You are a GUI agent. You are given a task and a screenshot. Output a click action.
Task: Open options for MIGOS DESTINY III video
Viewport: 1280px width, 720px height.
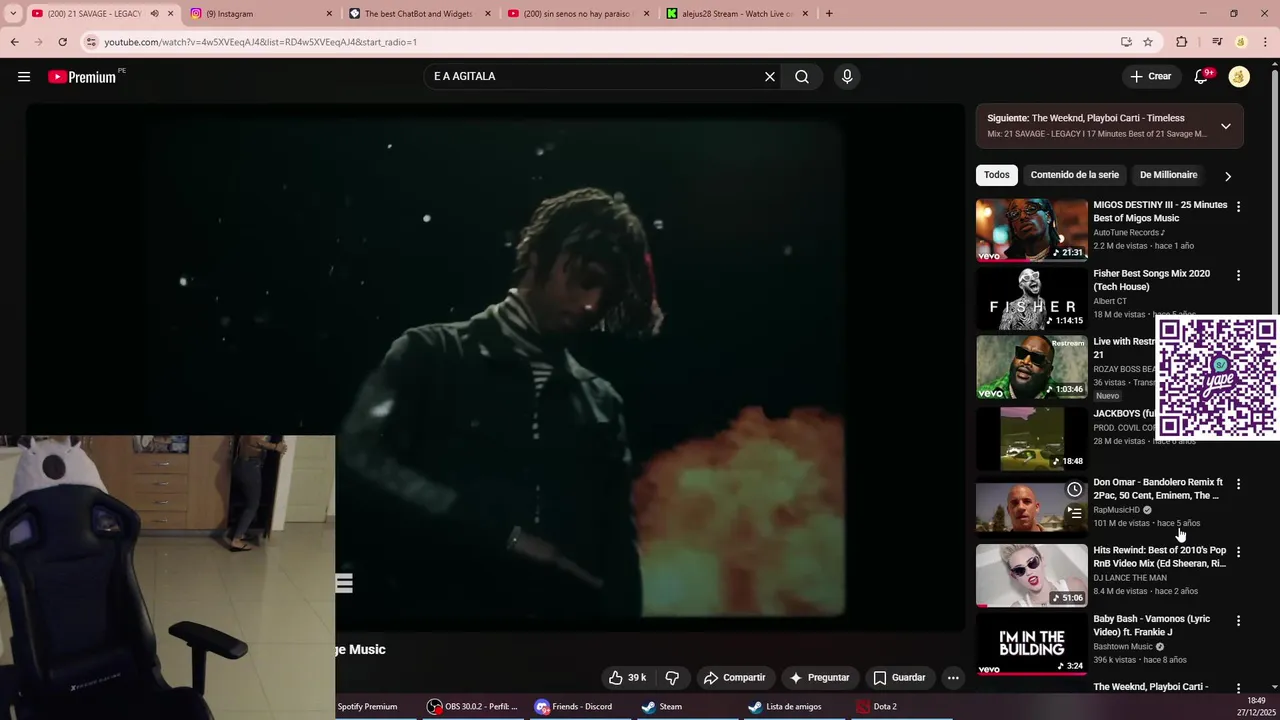[1238, 207]
